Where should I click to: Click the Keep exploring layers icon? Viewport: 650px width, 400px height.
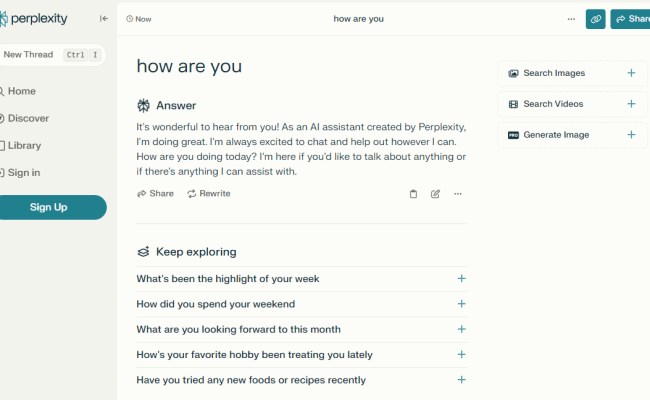point(143,252)
